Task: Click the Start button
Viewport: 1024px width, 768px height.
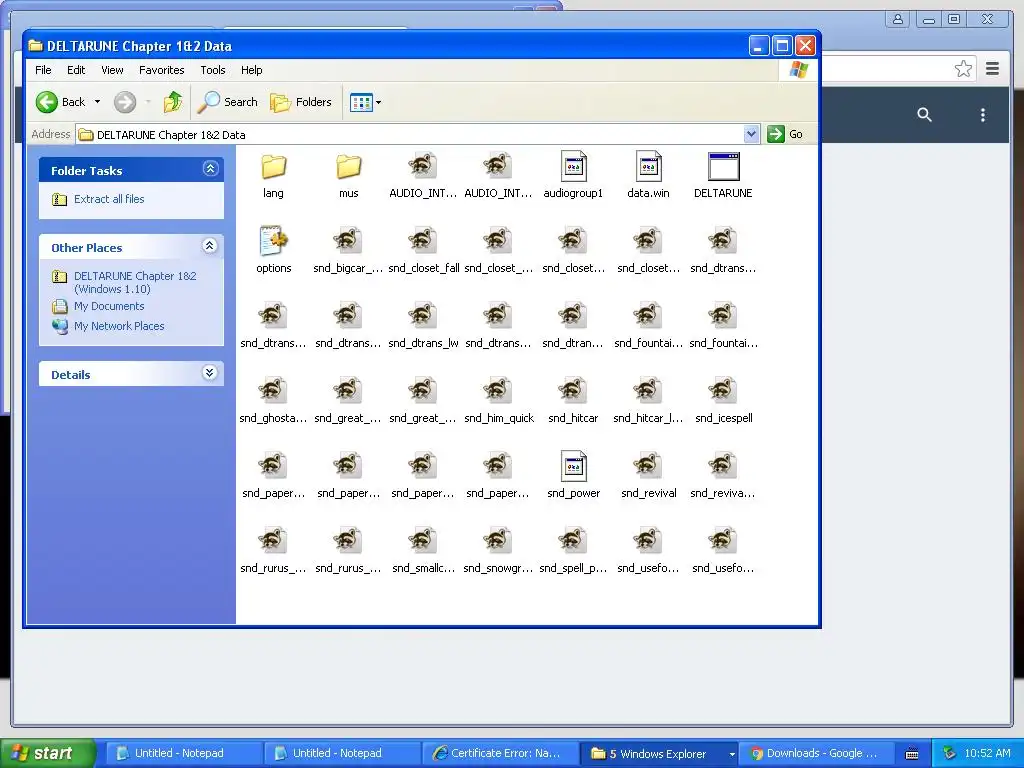Action: (x=47, y=753)
